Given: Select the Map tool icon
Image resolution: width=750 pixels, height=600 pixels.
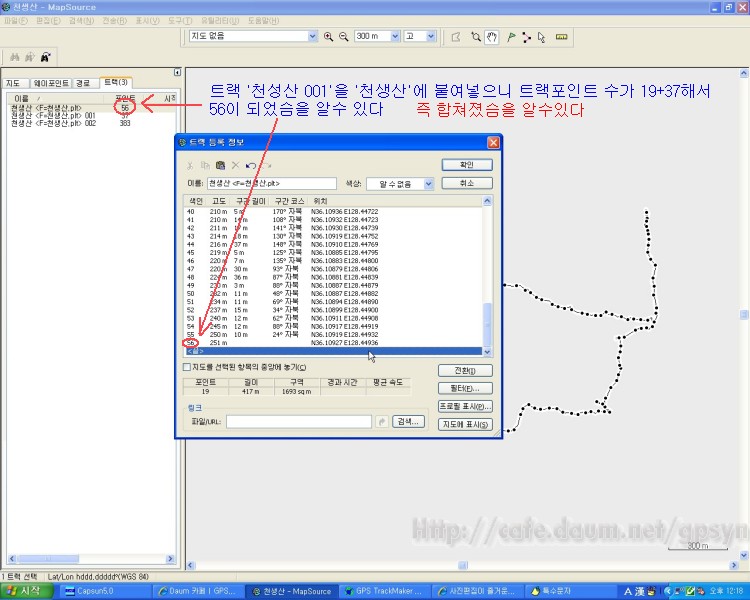Looking at the screenshot, I should [456, 37].
